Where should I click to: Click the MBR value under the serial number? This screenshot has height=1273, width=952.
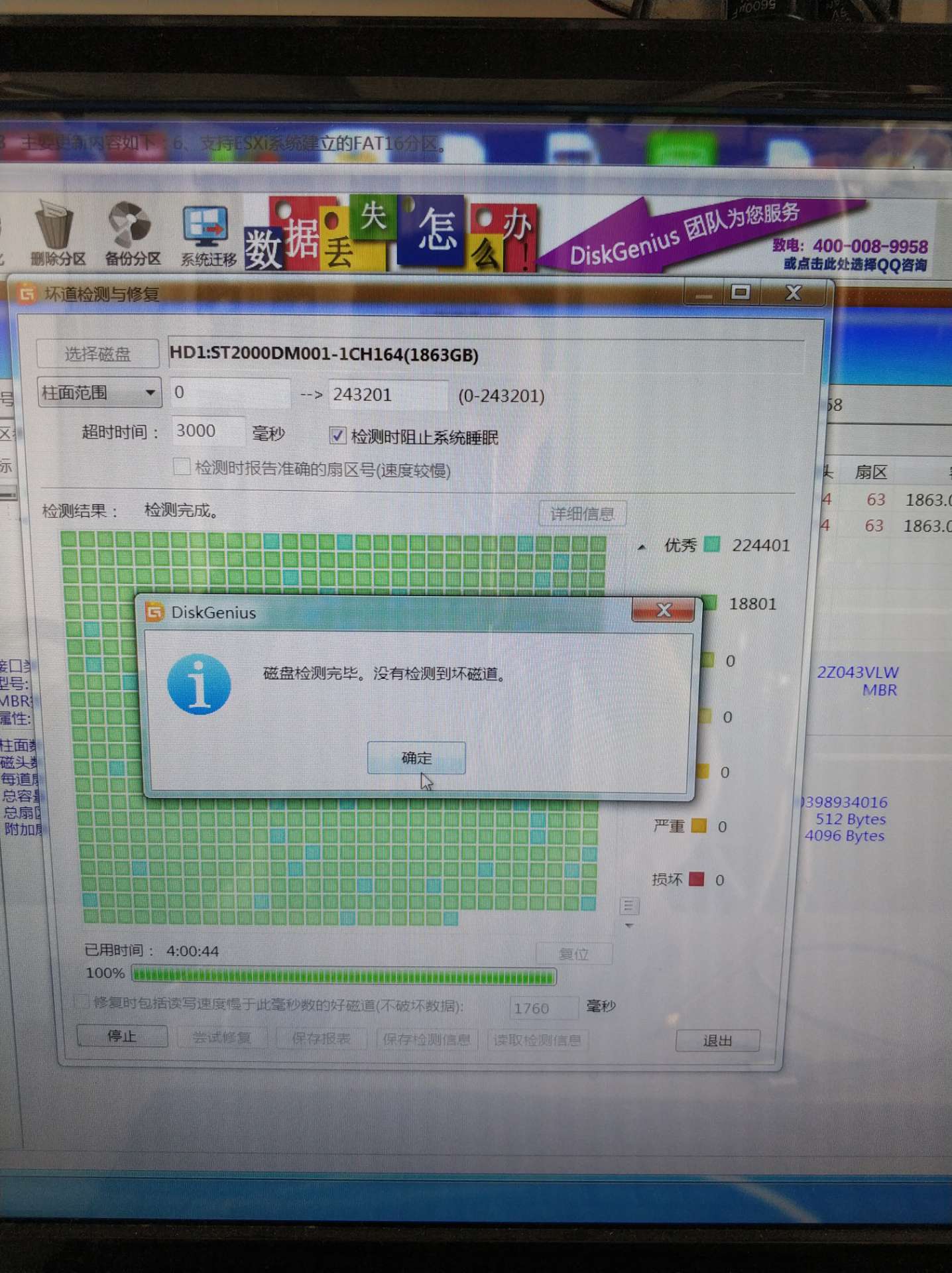coord(879,690)
